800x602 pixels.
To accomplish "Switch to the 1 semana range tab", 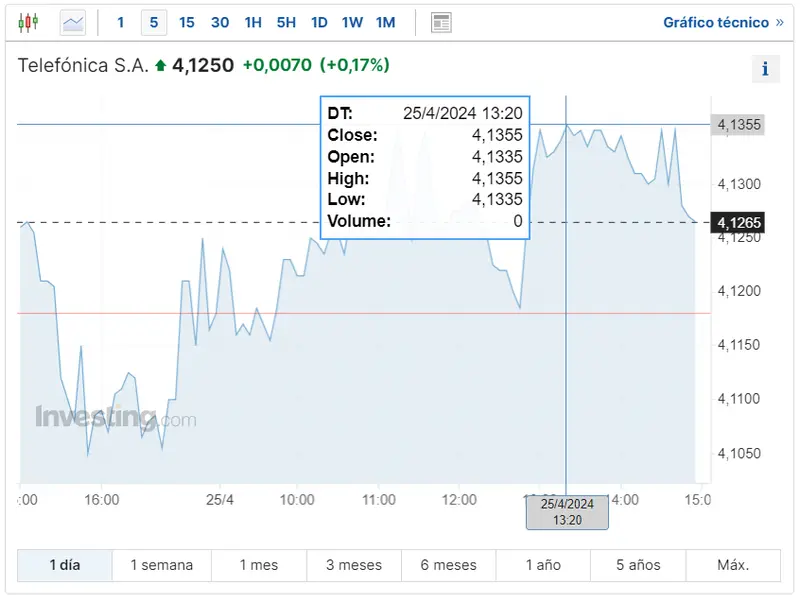I will (161, 564).
